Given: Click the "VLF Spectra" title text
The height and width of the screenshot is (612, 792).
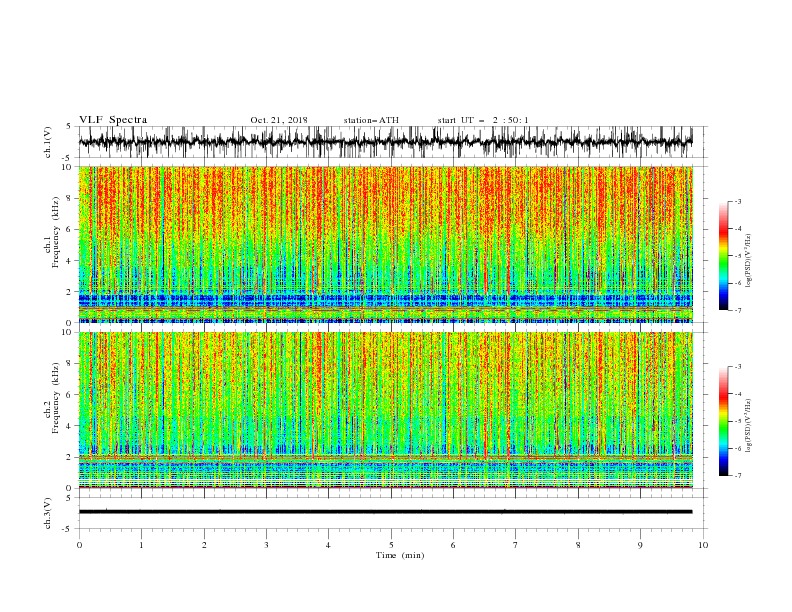Looking at the screenshot, I should point(113,120).
